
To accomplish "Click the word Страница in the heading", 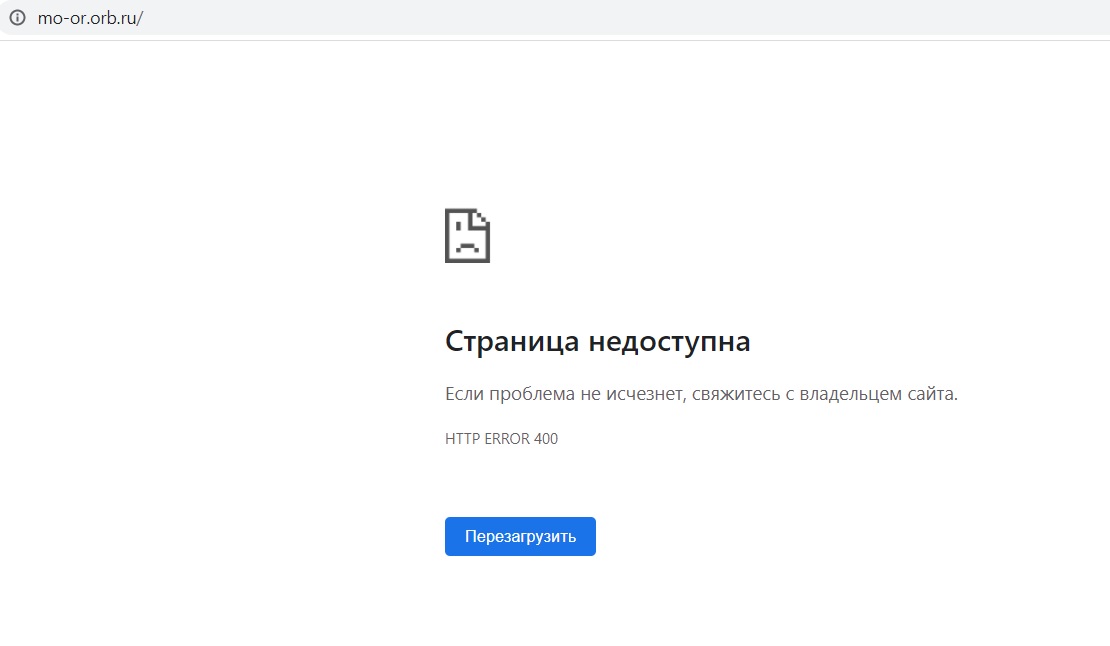I will click(512, 342).
